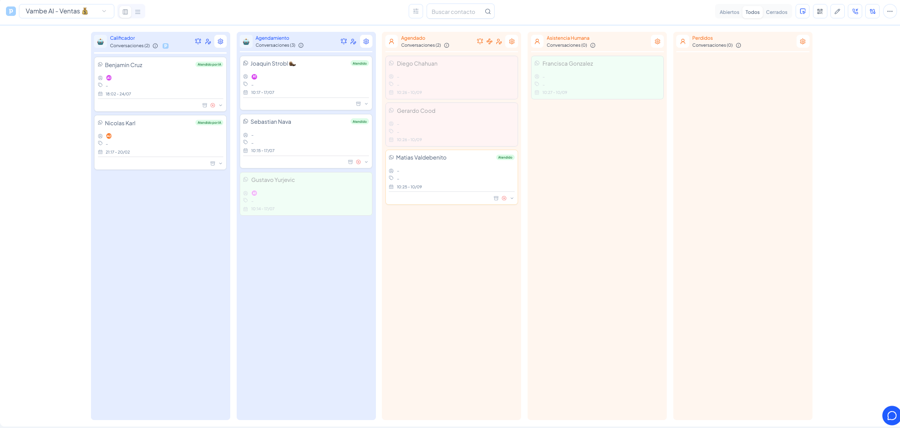Click the QR code icon in top toolbar
This screenshot has height=428, width=900.
pos(820,12)
